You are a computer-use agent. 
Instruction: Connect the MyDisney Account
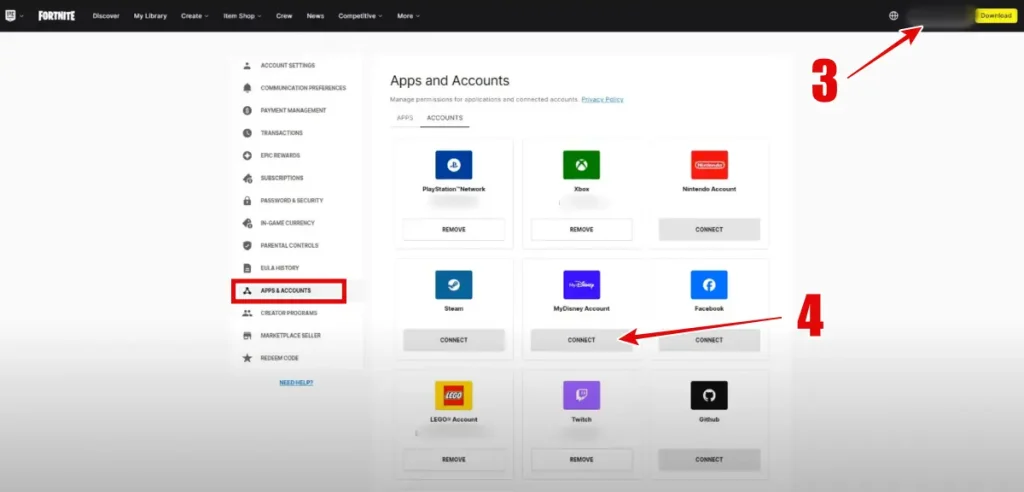(x=581, y=340)
